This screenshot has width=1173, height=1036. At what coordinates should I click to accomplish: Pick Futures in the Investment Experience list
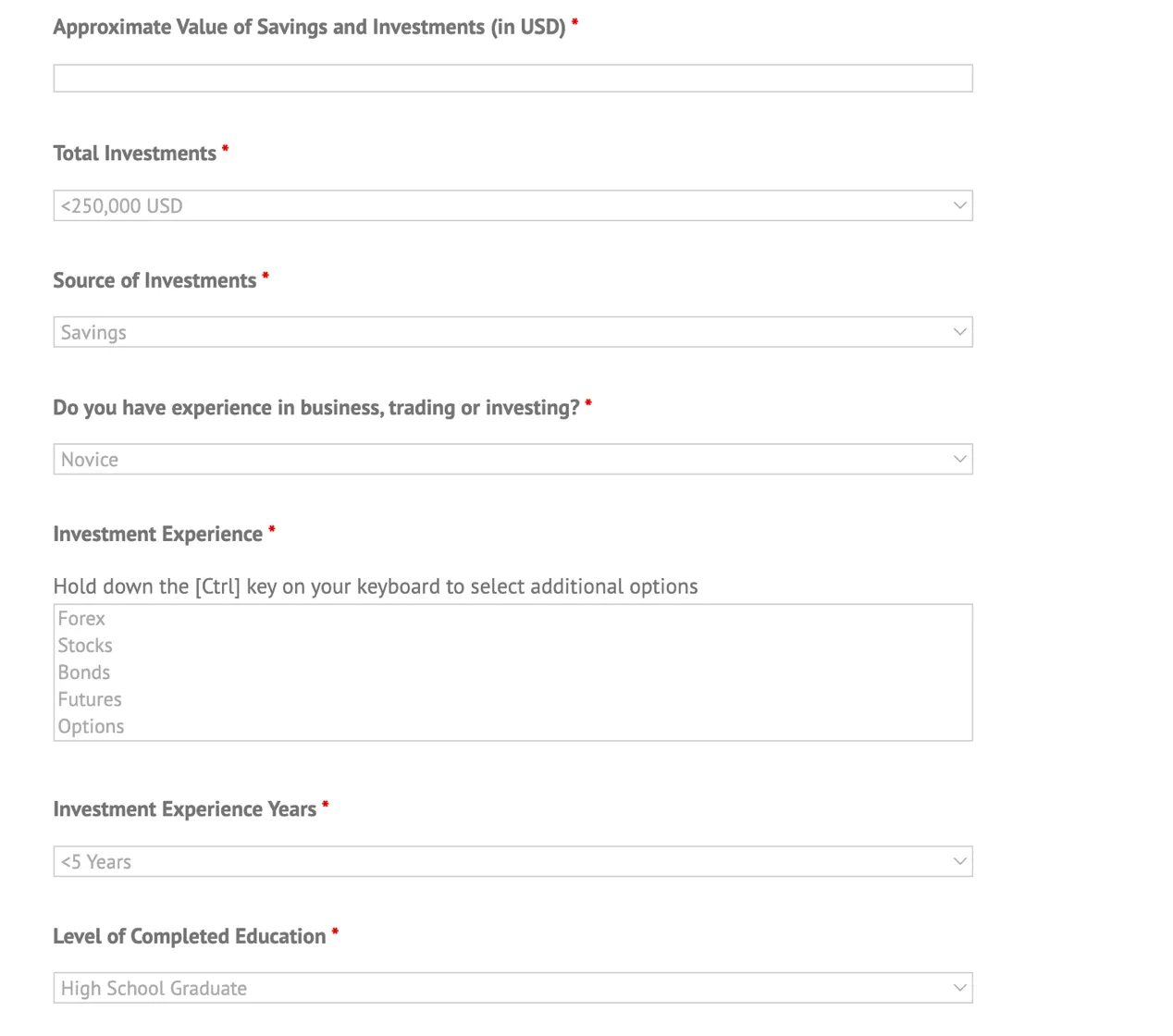[x=512, y=699]
